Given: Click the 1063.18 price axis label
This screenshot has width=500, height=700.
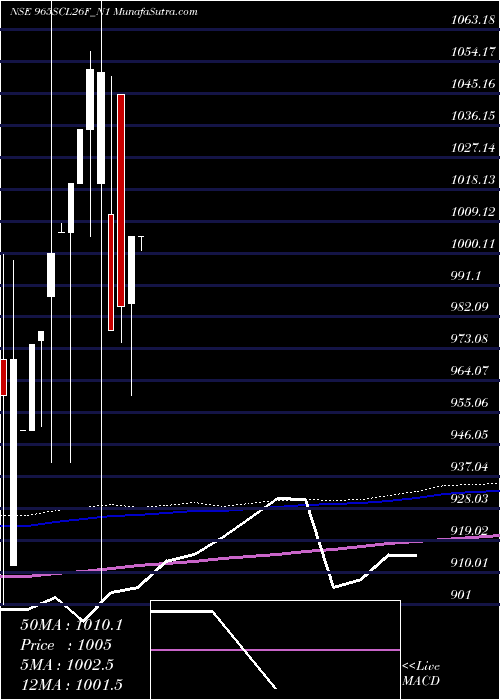Looking at the screenshot, I should 475,20.
